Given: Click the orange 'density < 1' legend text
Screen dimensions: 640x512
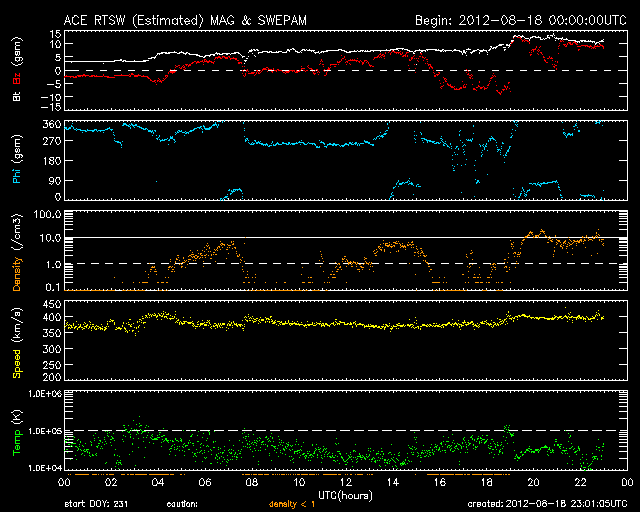Looking at the screenshot, I should tap(292, 504).
